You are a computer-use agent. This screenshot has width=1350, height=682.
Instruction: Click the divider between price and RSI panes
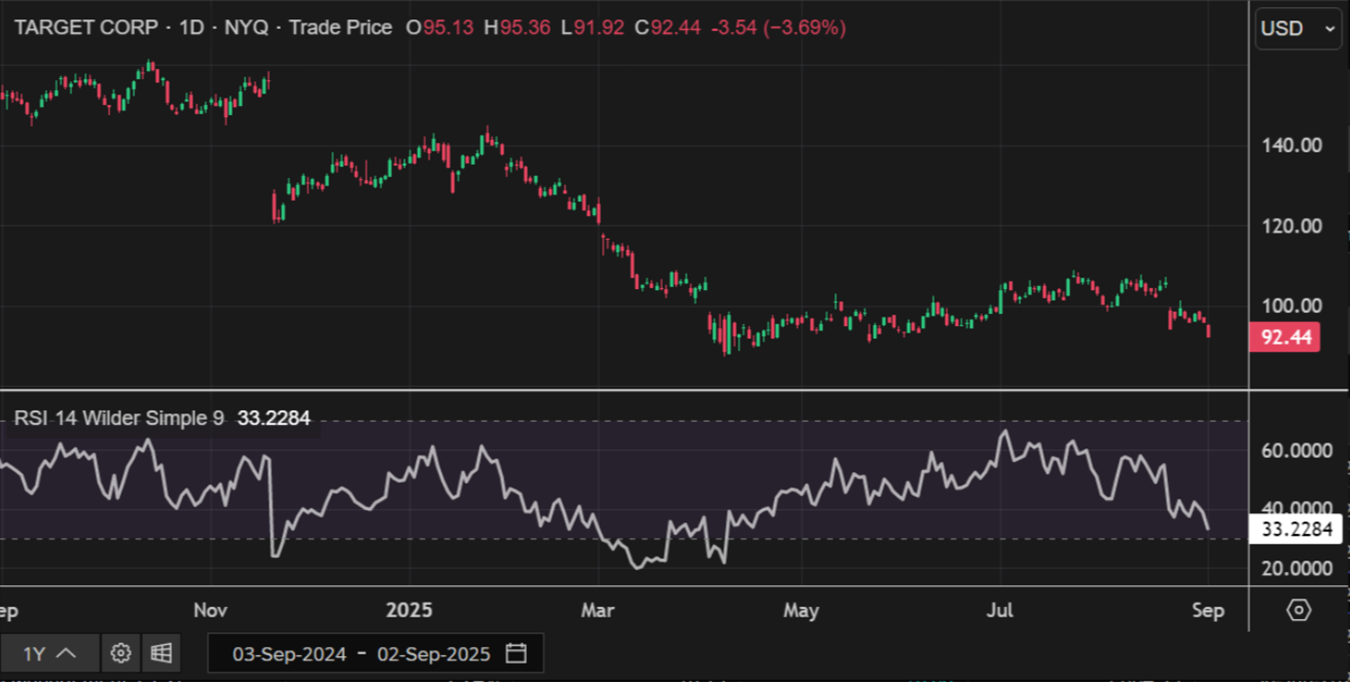[624, 389]
